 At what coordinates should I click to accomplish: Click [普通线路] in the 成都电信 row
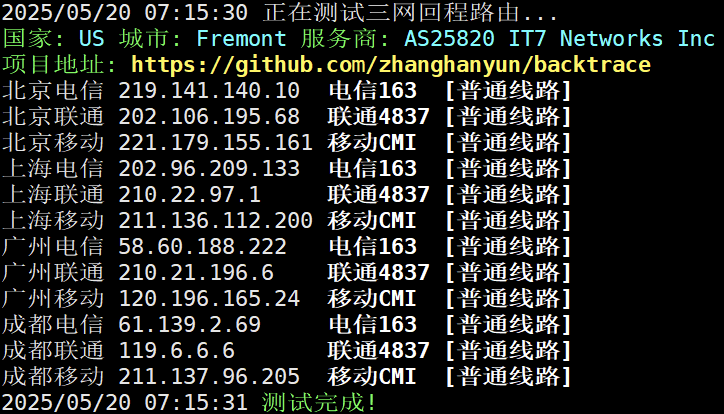pos(508,324)
